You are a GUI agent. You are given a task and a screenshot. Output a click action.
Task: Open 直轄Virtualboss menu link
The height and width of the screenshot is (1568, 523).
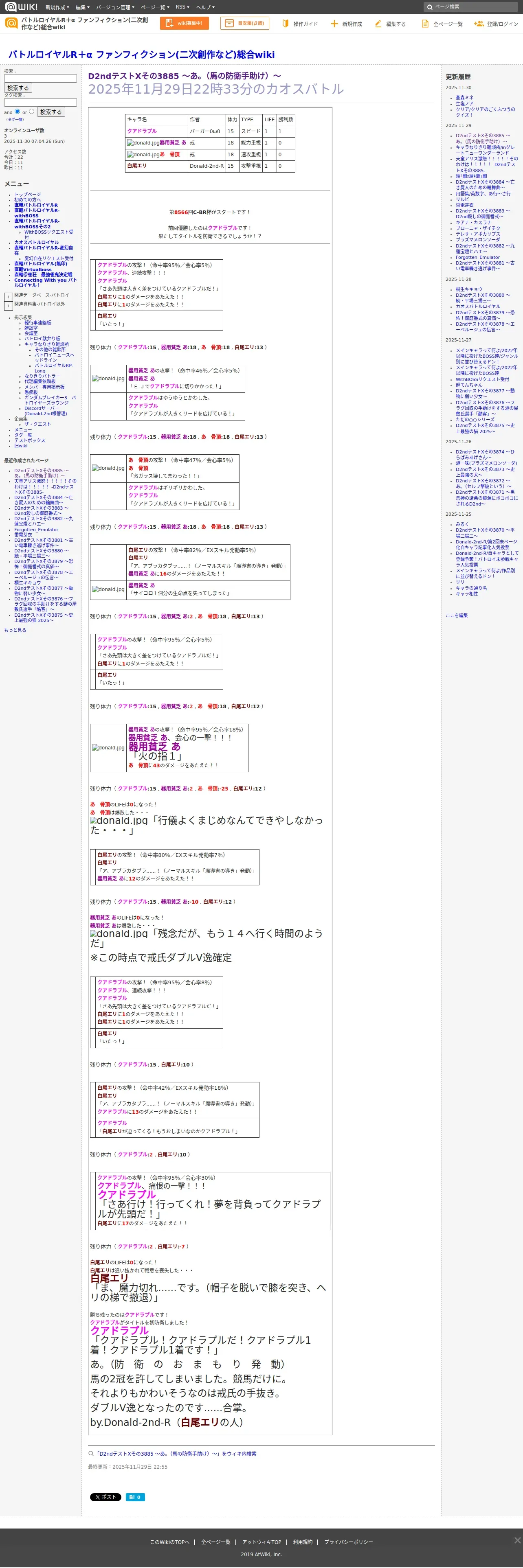tap(33, 269)
